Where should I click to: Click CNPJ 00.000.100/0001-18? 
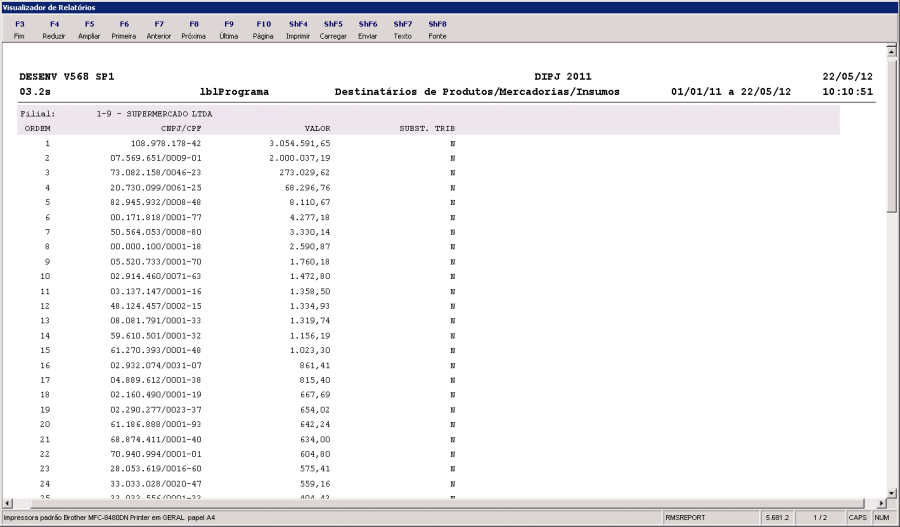click(156, 247)
